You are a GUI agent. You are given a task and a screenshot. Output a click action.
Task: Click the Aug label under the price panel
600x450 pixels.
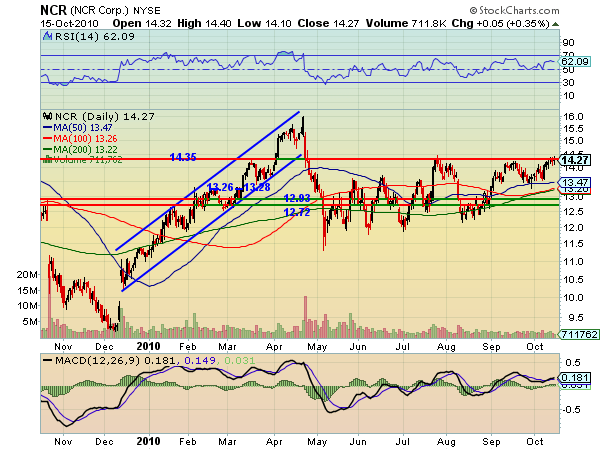(x=446, y=347)
